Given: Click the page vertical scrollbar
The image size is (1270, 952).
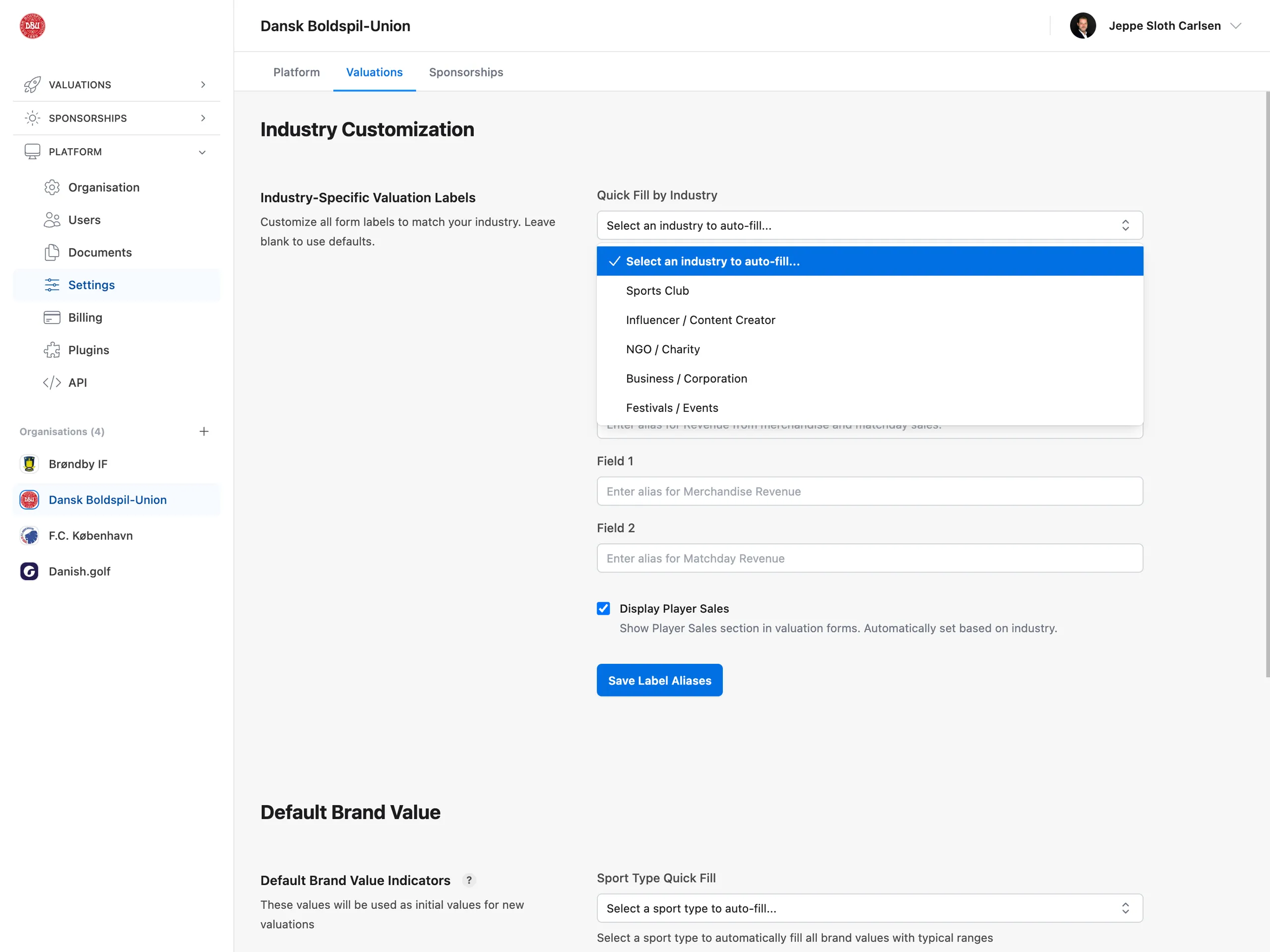Looking at the screenshot, I should tap(1267, 384).
